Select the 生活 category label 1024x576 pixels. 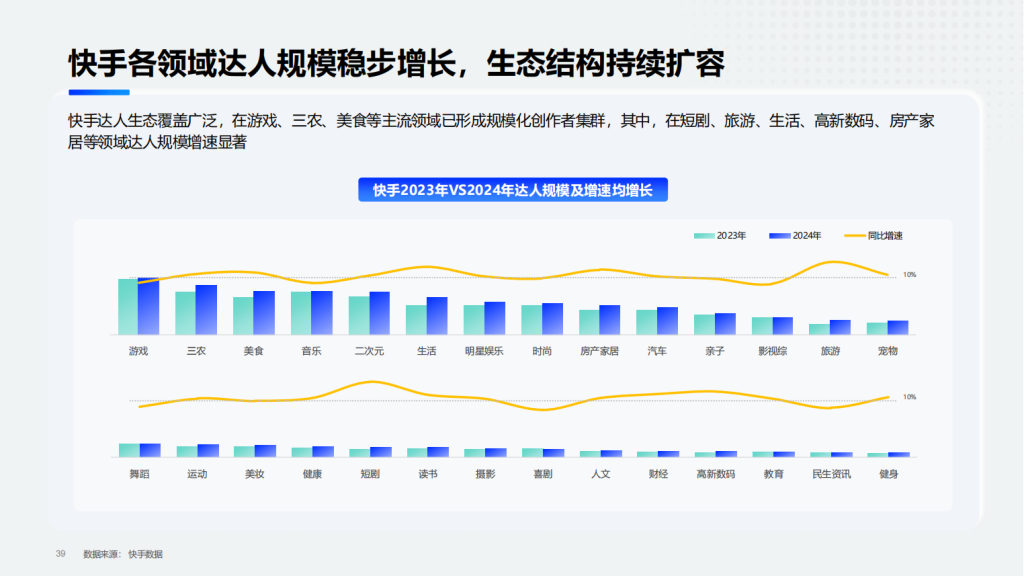[x=426, y=351]
